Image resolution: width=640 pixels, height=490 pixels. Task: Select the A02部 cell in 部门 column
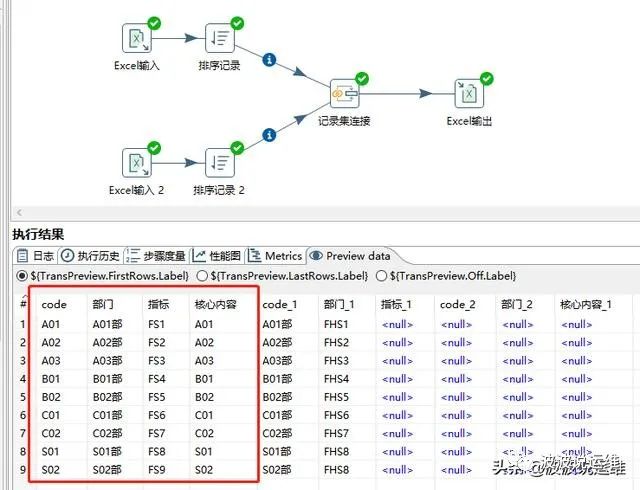[107, 342]
